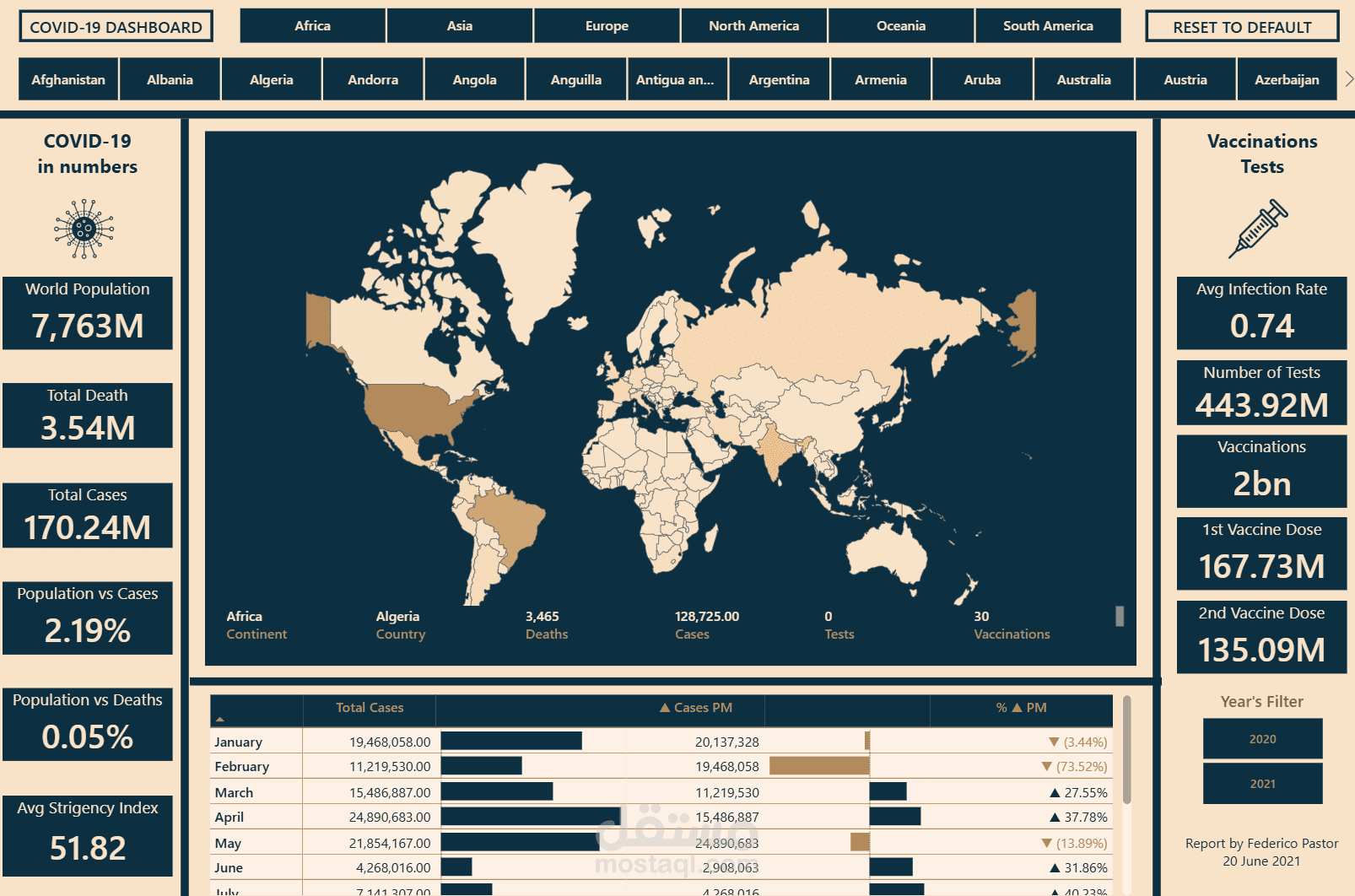Filter continent to Oceania
Screen dimensions: 1355x896
coord(901,25)
